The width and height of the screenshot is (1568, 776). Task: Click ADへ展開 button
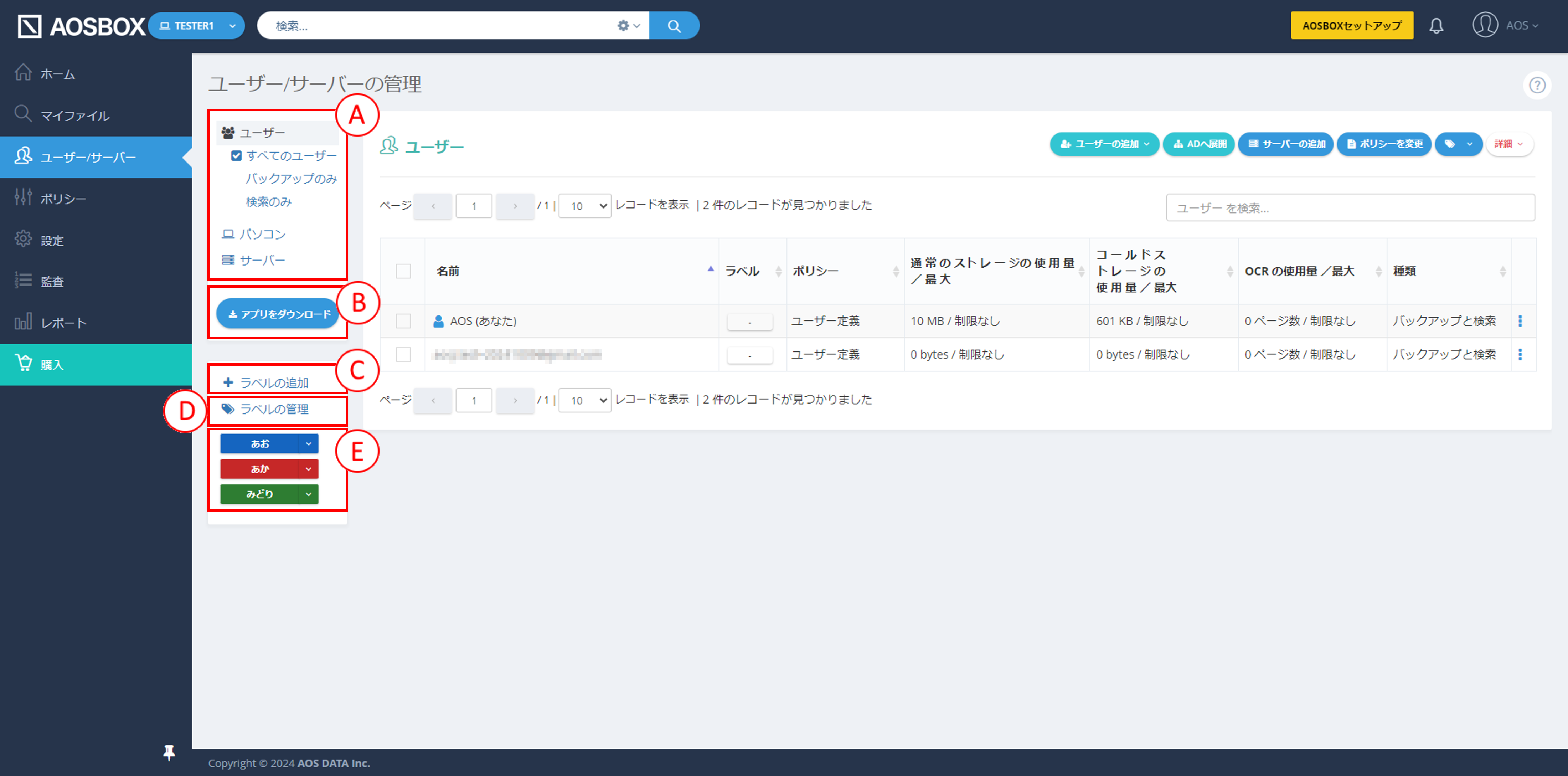pyautogui.click(x=1198, y=144)
